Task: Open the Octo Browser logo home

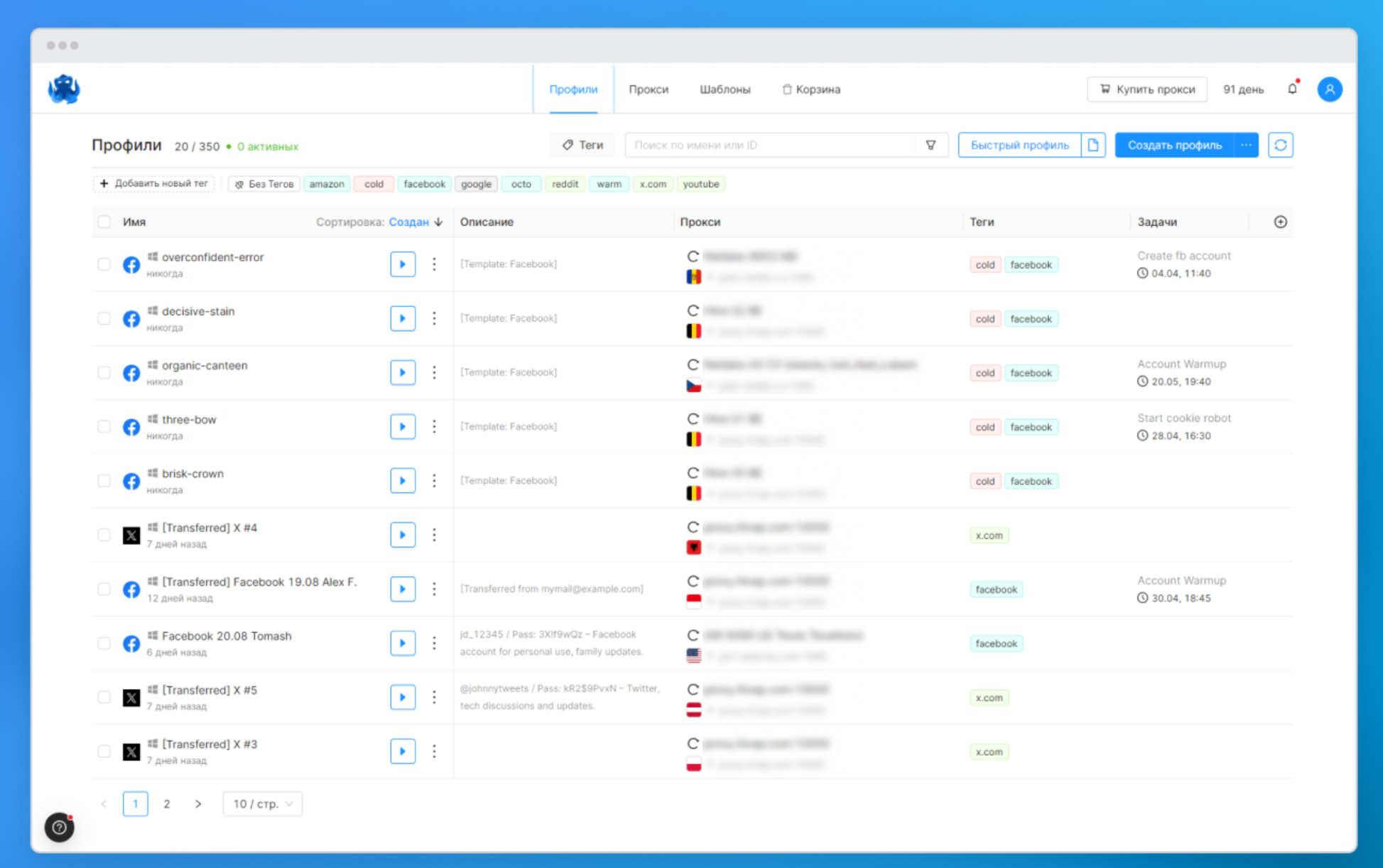Action: 64,89
